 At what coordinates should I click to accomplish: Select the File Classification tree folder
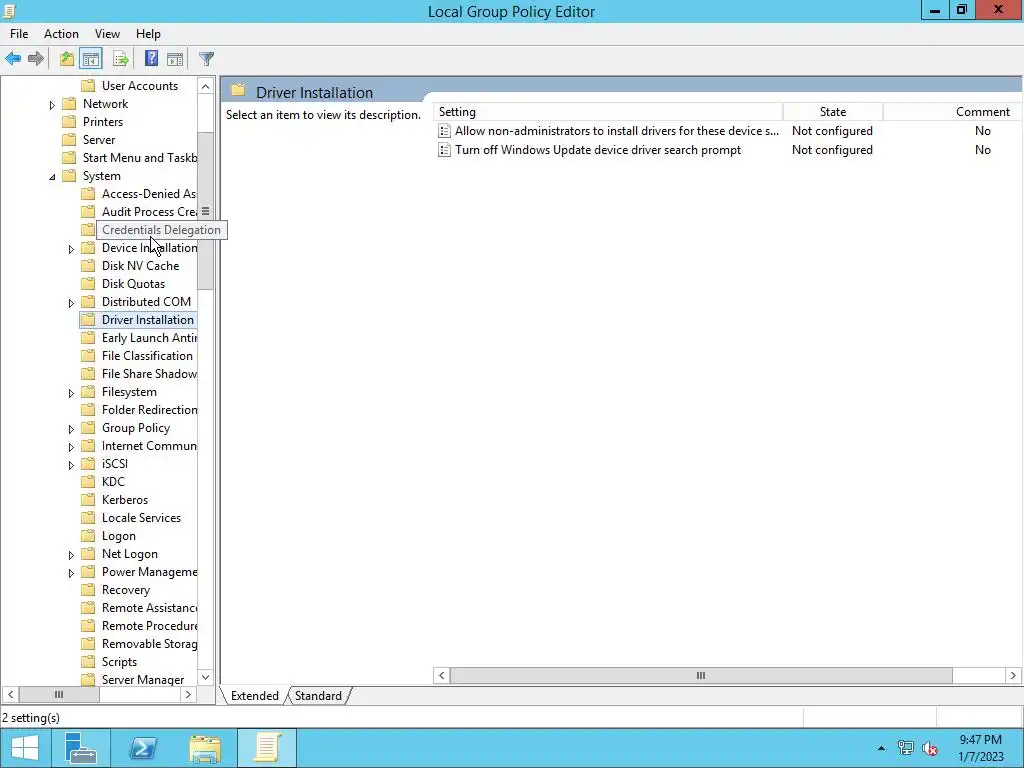pyautogui.click(x=147, y=356)
